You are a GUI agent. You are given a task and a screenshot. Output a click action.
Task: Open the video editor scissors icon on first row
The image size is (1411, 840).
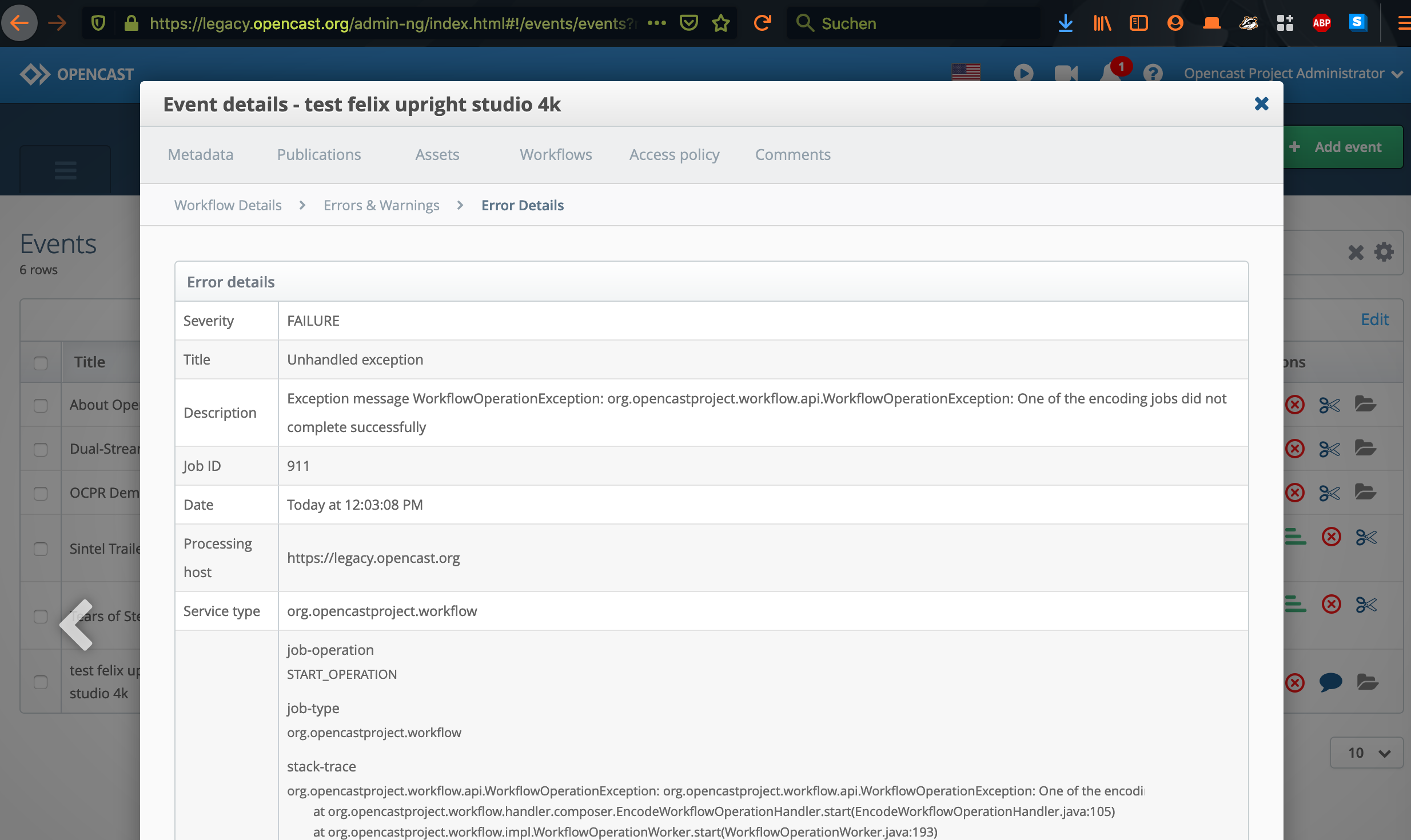(1329, 405)
